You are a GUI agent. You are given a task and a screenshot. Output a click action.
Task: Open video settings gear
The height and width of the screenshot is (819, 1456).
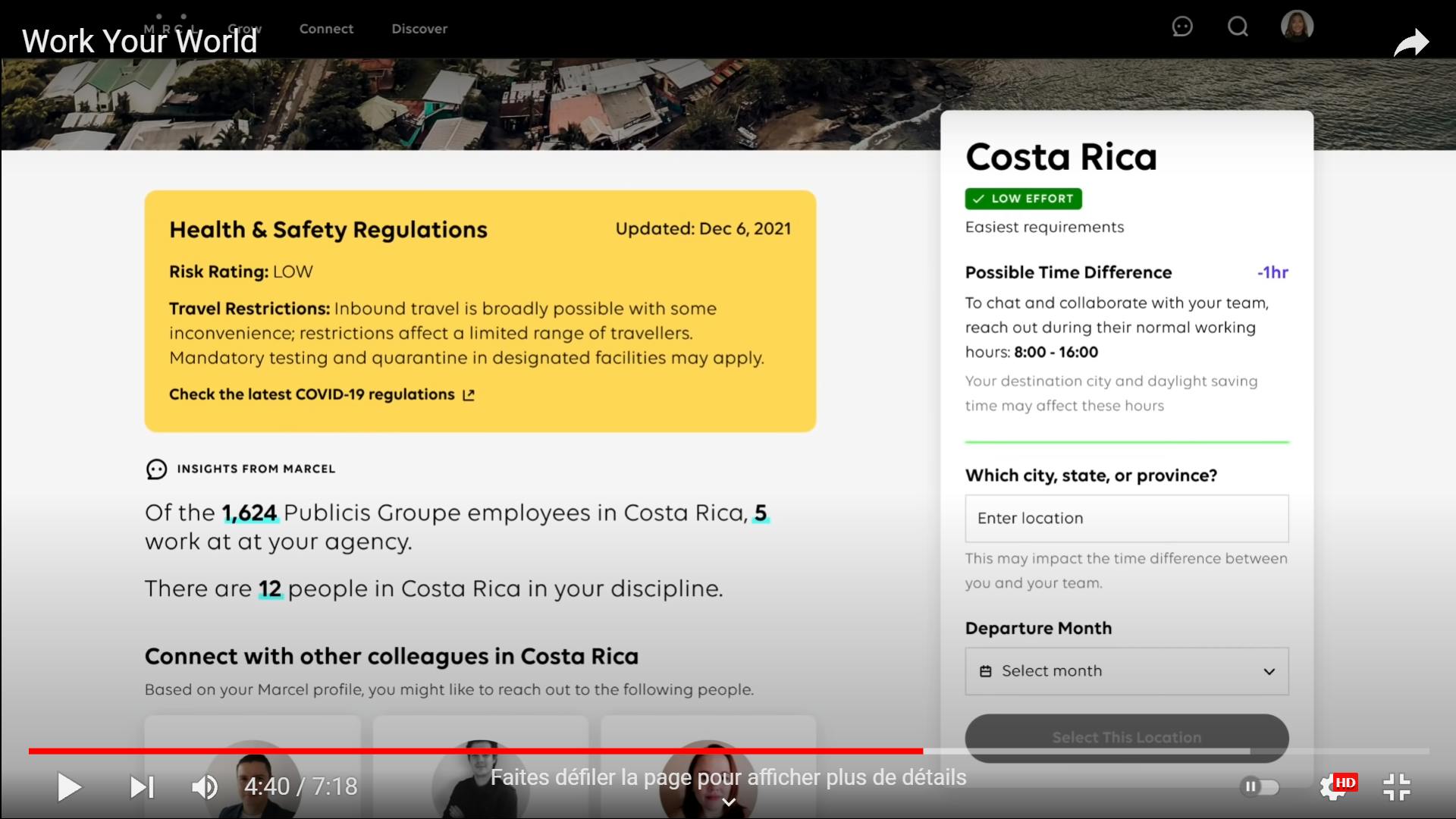point(1332,787)
